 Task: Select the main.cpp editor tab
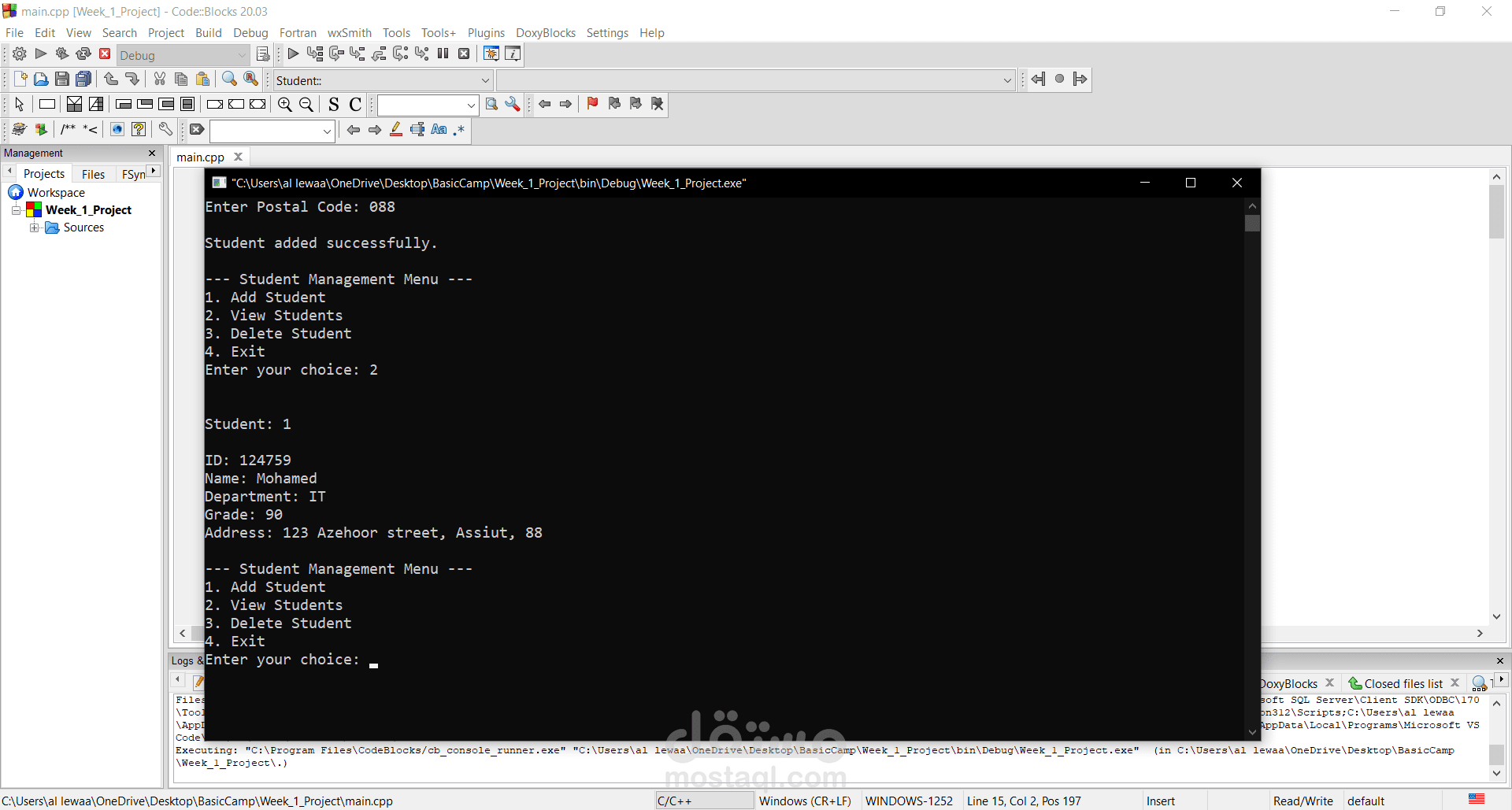[x=200, y=157]
